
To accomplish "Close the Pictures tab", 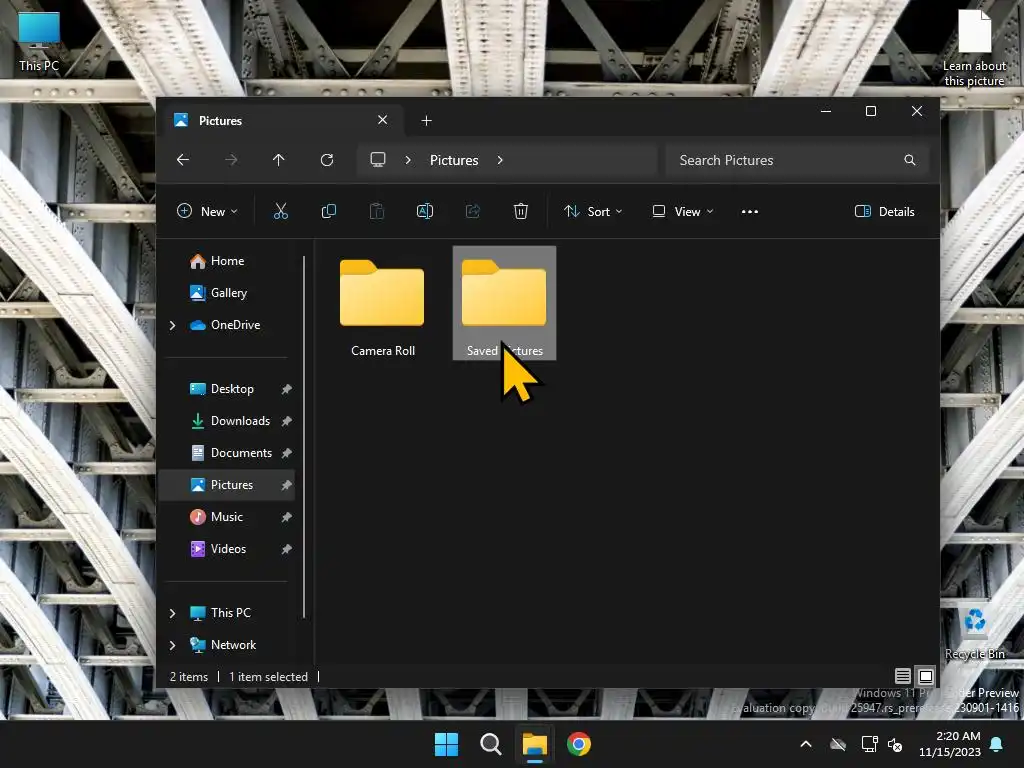I will pos(383,120).
